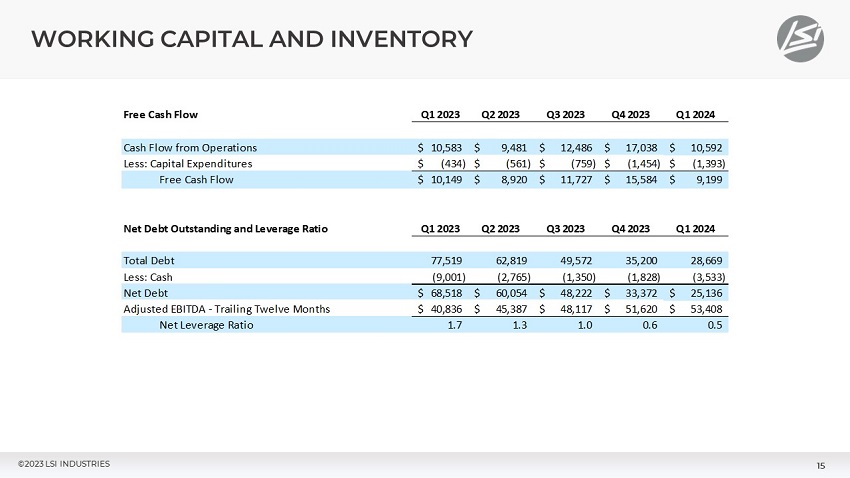Select the Net Leverage Ratio row label

point(206,325)
